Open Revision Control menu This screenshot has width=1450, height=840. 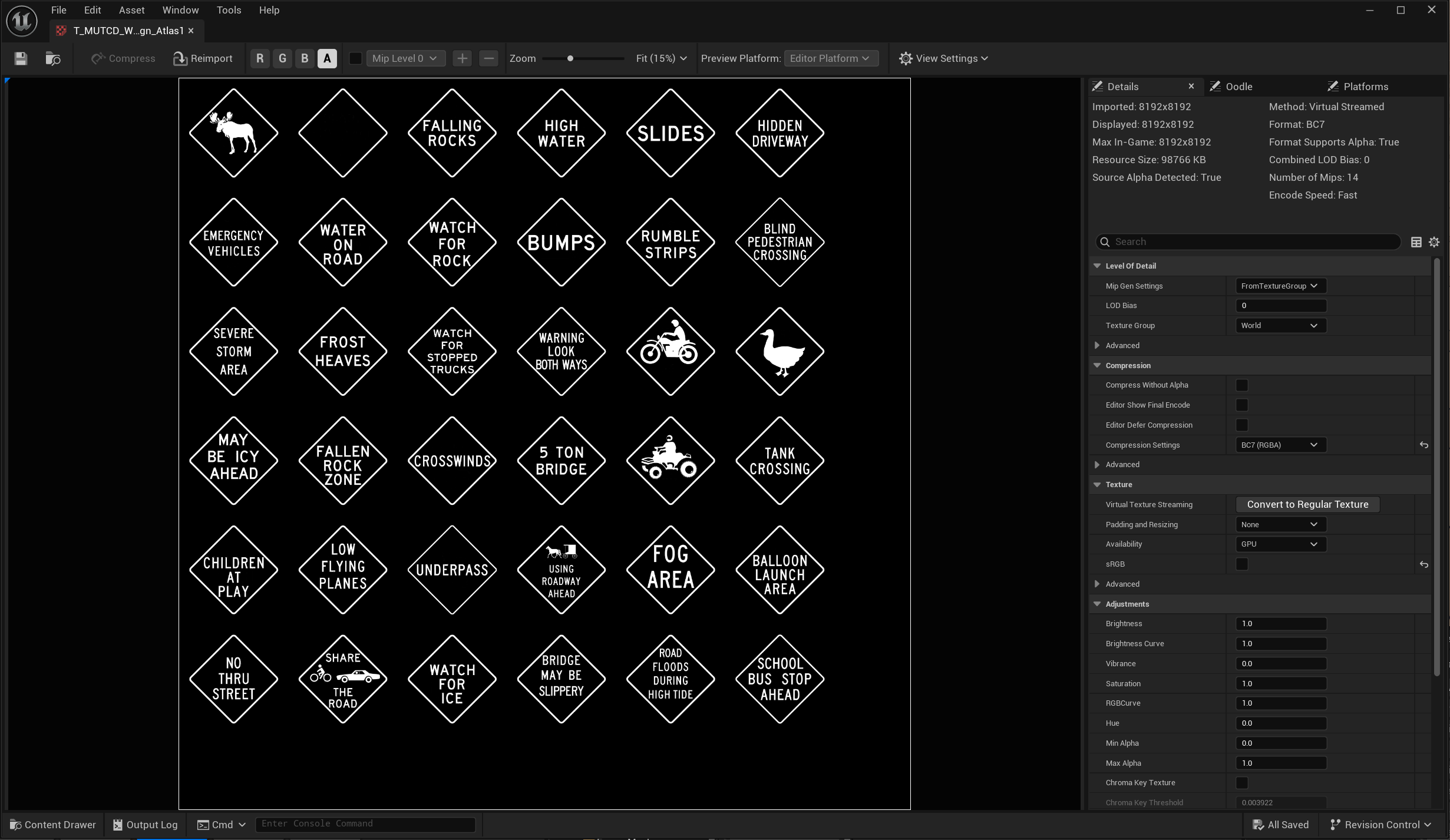1380,825
